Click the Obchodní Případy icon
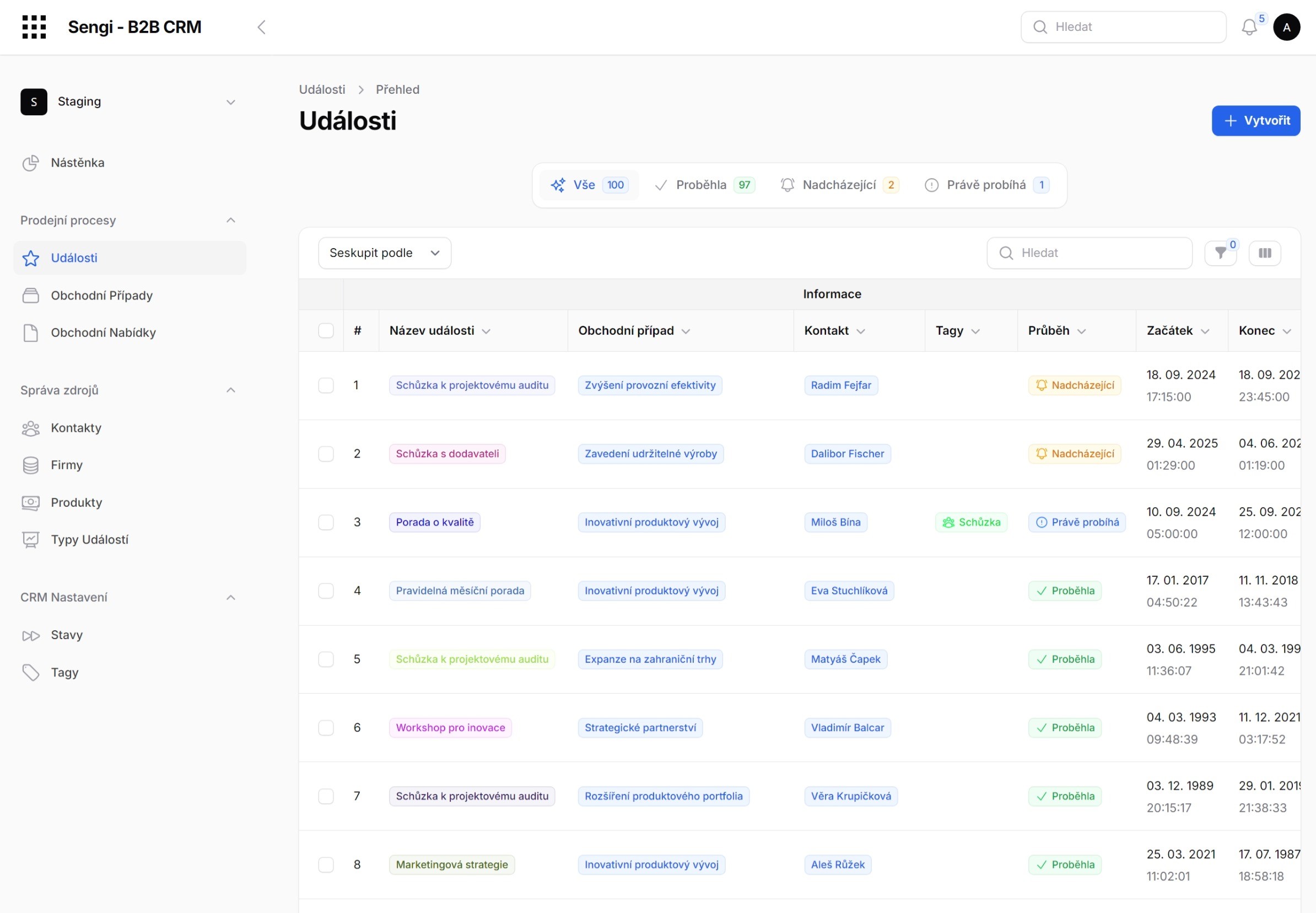This screenshot has height=913, width=1316. click(x=30, y=296)
